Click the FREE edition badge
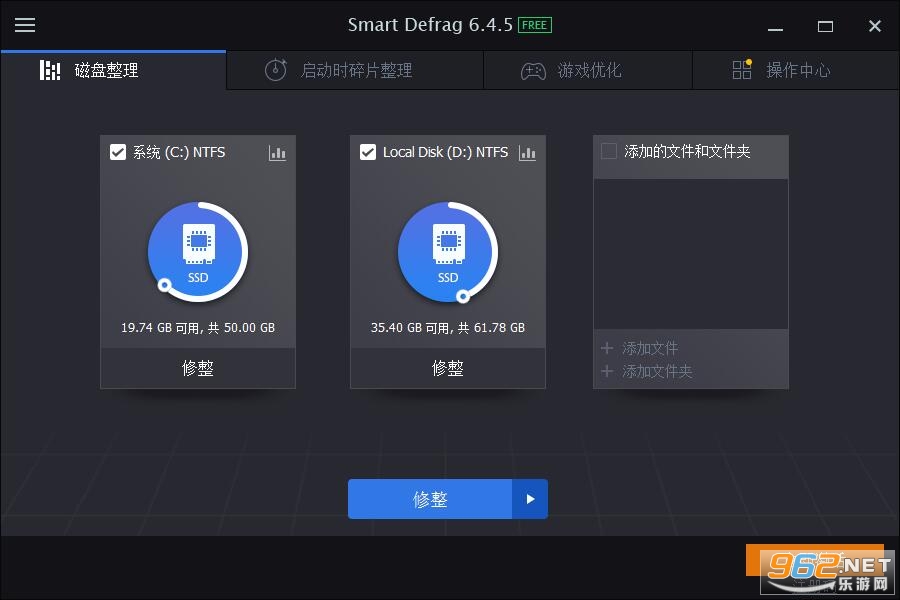This screenshot has height=600, width=900. coord(534,25)
